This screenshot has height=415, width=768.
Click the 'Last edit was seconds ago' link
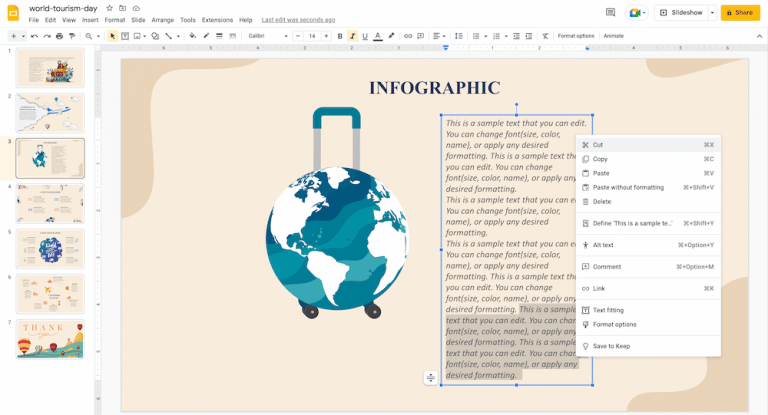click(x=298, y=20)
